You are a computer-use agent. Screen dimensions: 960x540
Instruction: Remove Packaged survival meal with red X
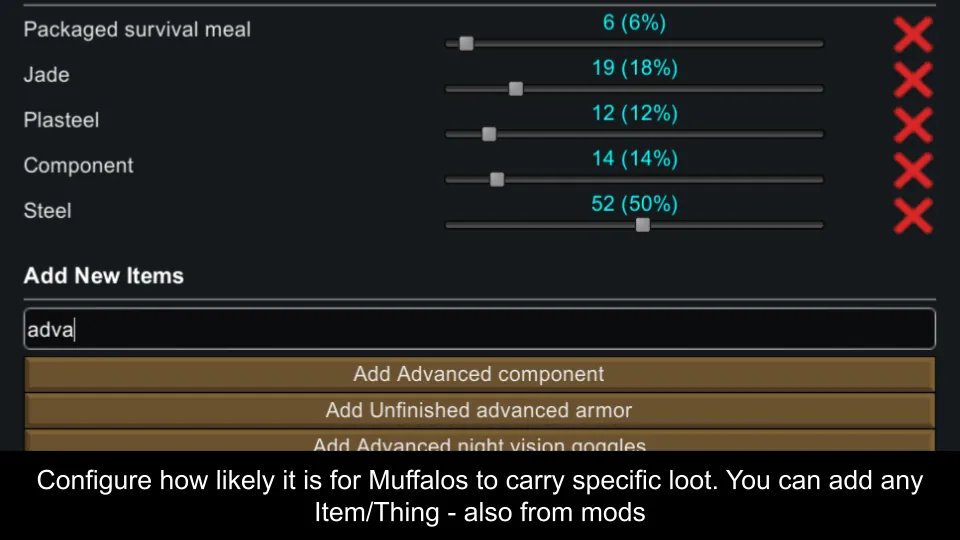[912, 35]
